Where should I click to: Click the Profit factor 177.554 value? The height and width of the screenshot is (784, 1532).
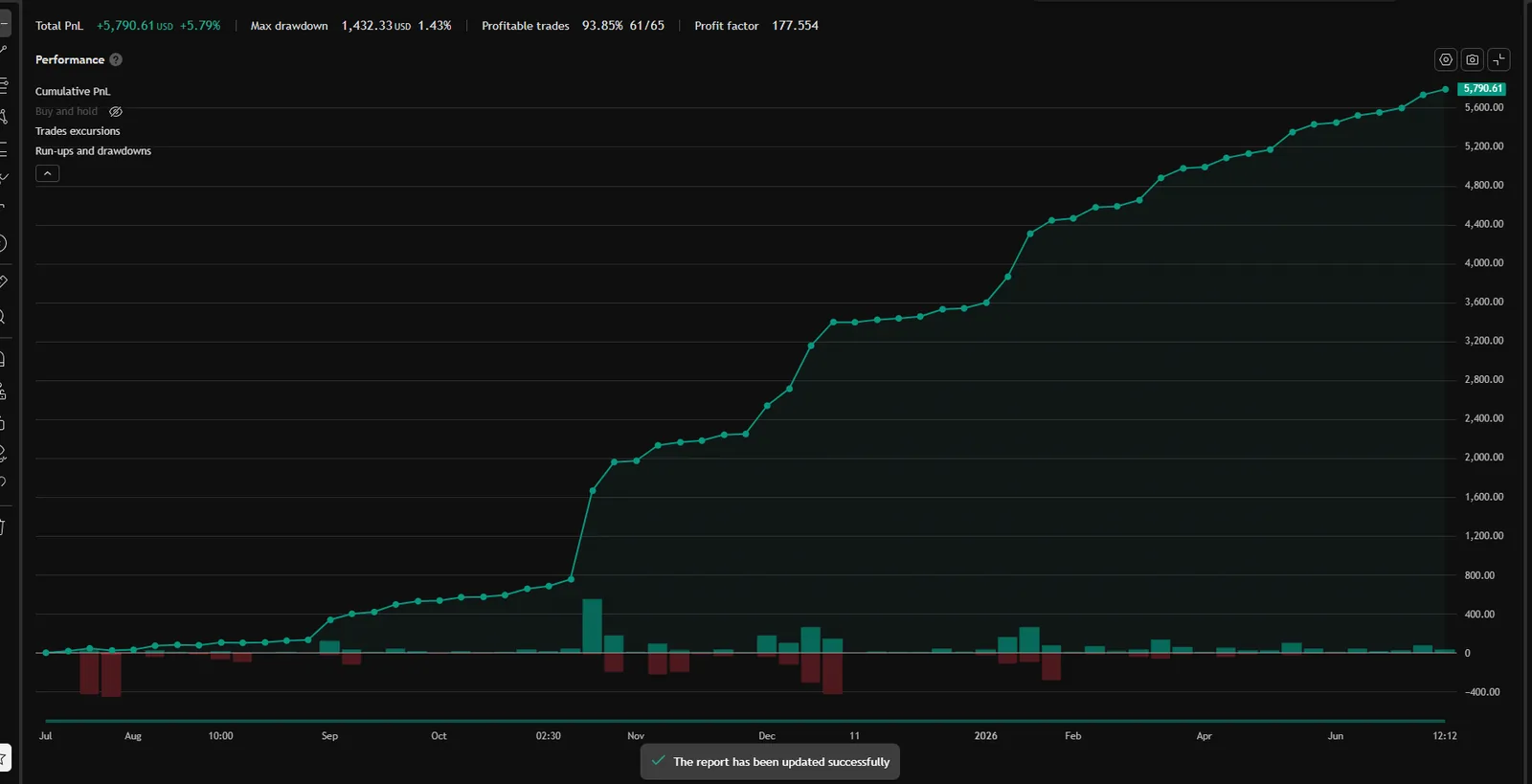796,26
